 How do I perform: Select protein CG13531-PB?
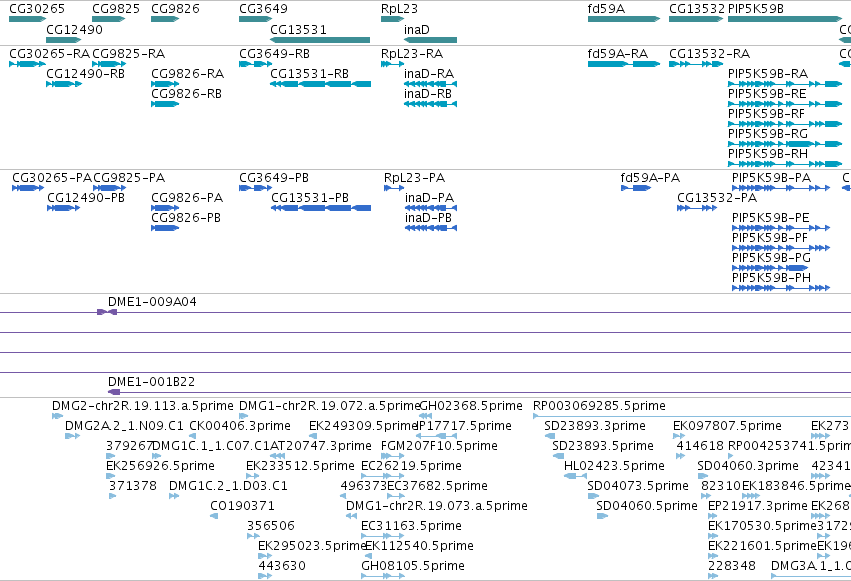pyautogui.click(x=321, y=208)
